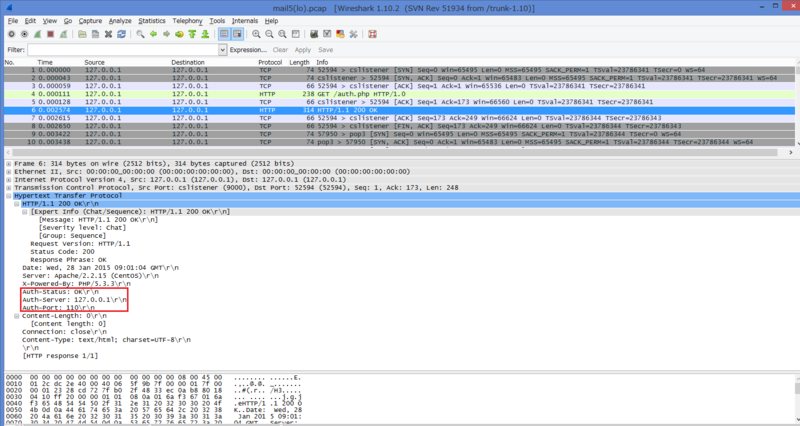The height and width of the screenshot is (426, 800).
Task: Collapse the Expert Info subtree
Action: [x=25, y=212]
